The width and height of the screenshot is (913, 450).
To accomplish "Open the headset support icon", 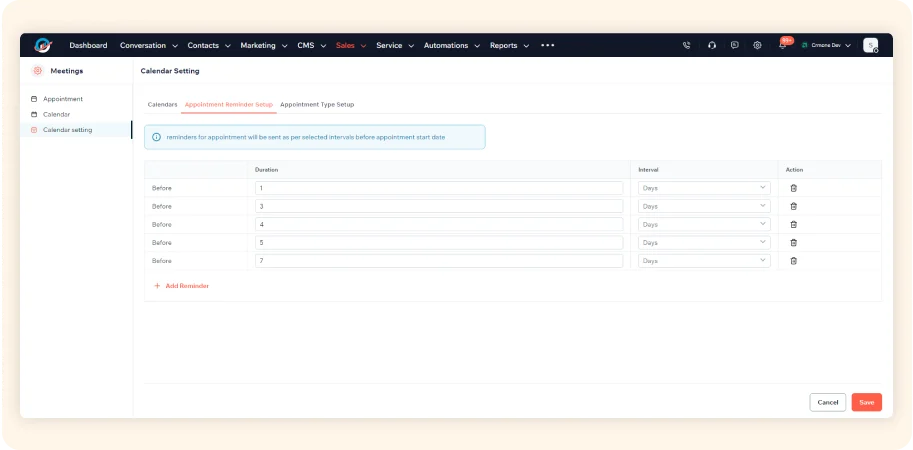I will pyautogui.click(x=711, y=45).
